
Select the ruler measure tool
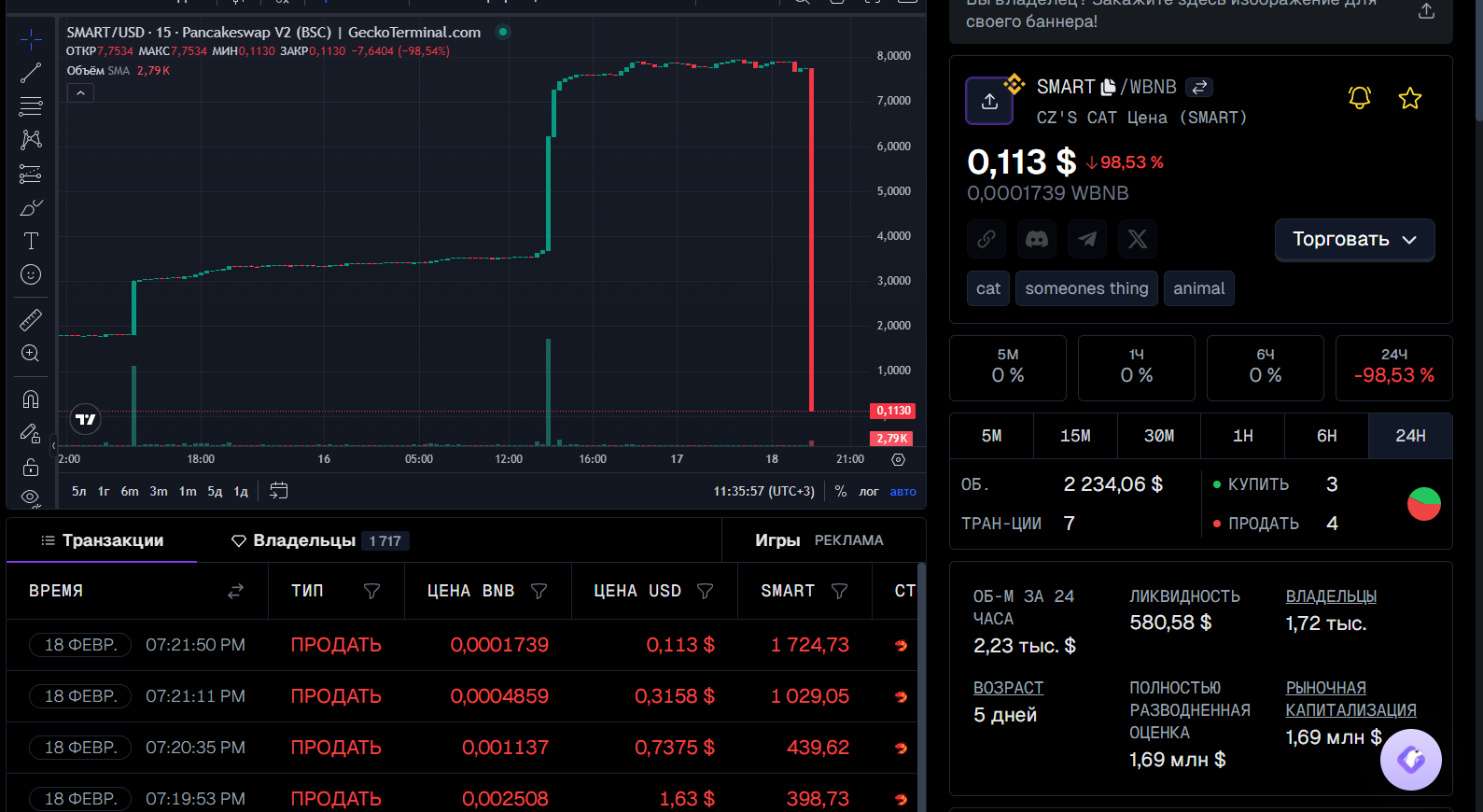click(x=31, y=320)
